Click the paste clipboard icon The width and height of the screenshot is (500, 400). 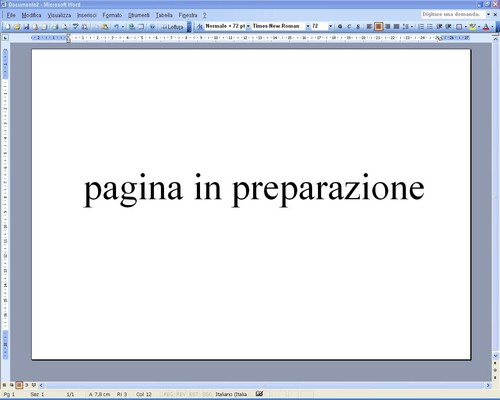point(105,27)
